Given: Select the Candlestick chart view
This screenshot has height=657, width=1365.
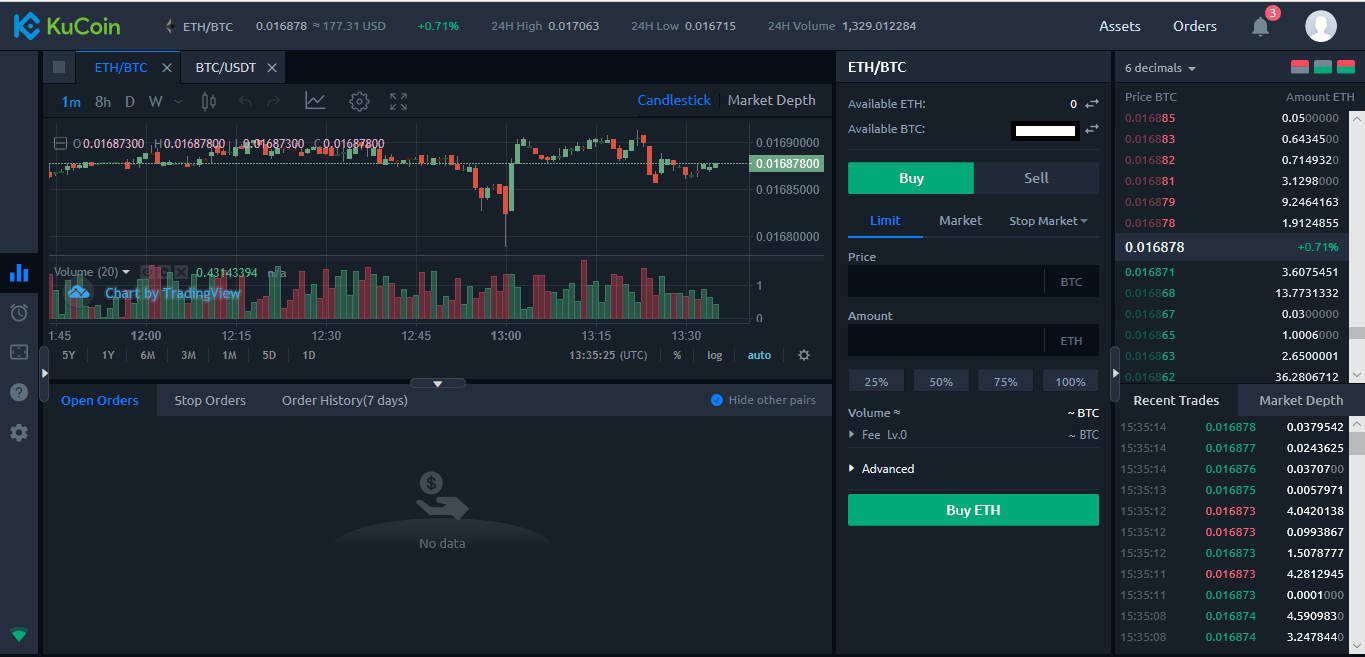Looking at the screenshot, I should click(674, 100).
